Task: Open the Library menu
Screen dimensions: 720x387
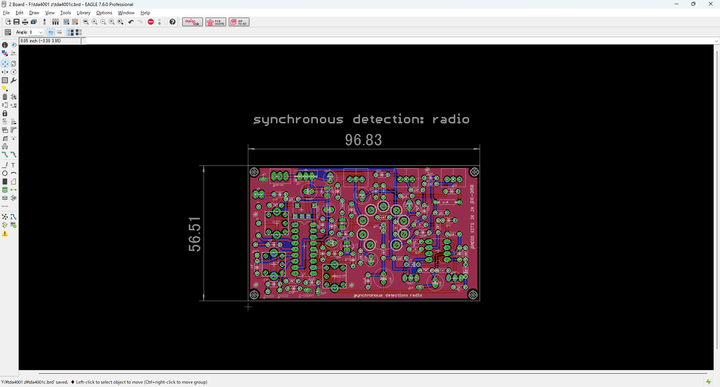Action: click(83, 13)
